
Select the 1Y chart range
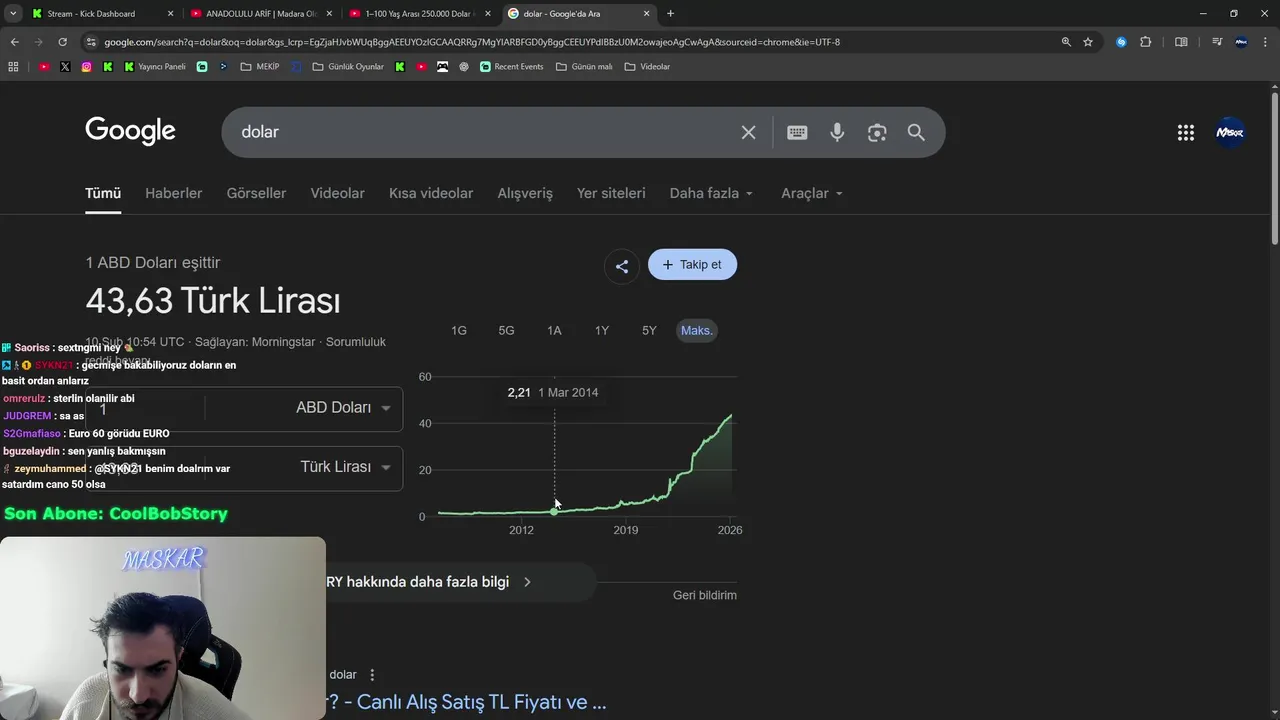point(602,330)
